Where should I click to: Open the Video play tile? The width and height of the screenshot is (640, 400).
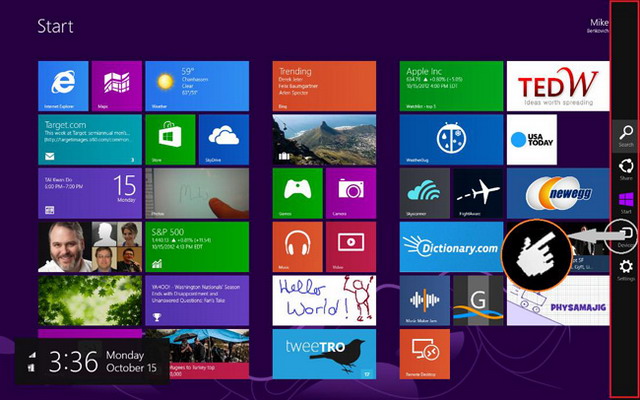351,247
